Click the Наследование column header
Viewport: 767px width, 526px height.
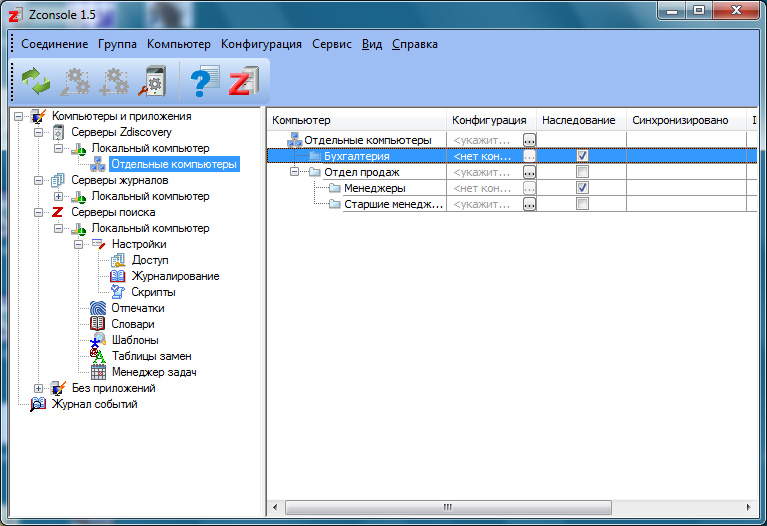pyautogui.click(x=581, y=120)
